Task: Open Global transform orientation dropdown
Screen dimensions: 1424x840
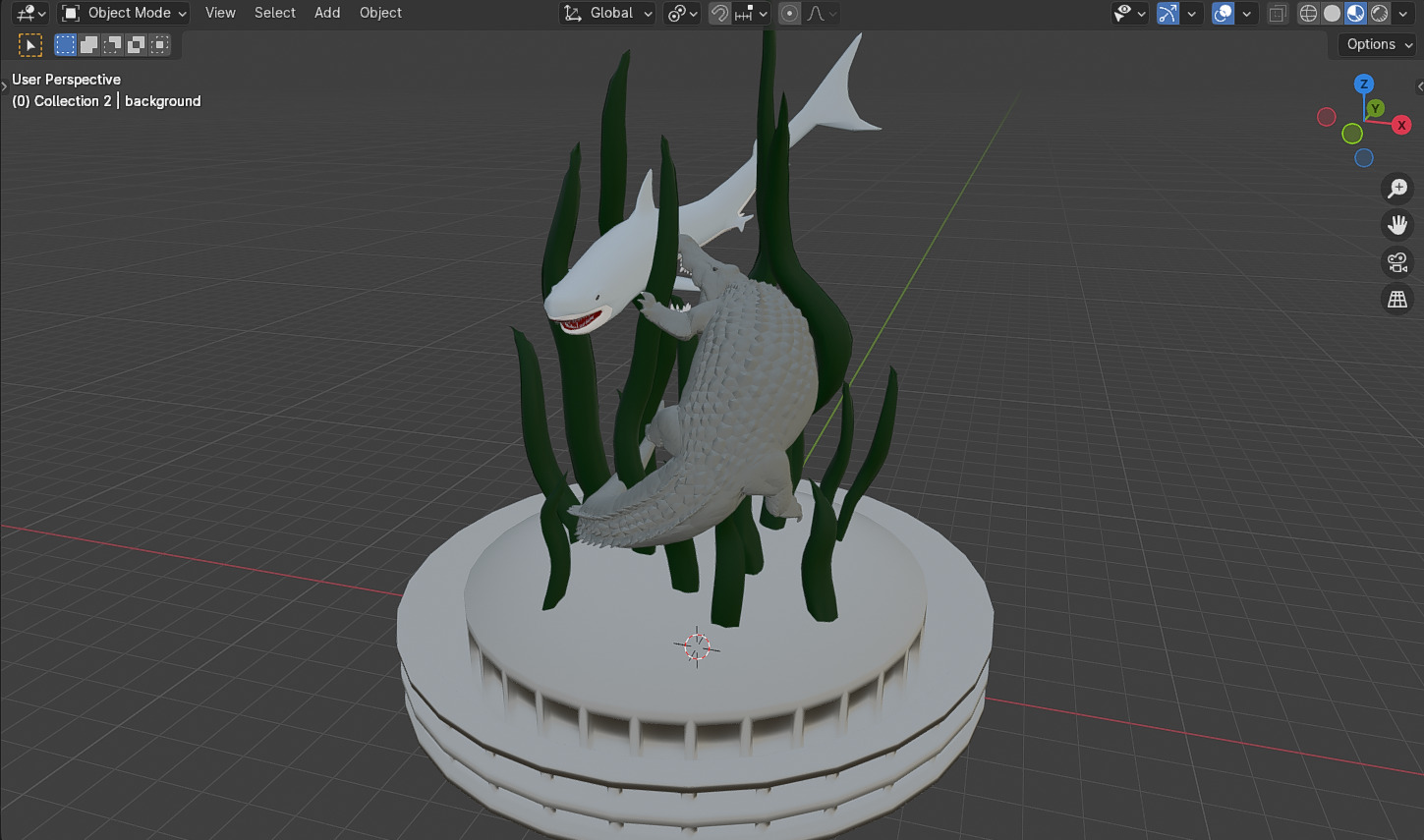Action: coord(607,13)
